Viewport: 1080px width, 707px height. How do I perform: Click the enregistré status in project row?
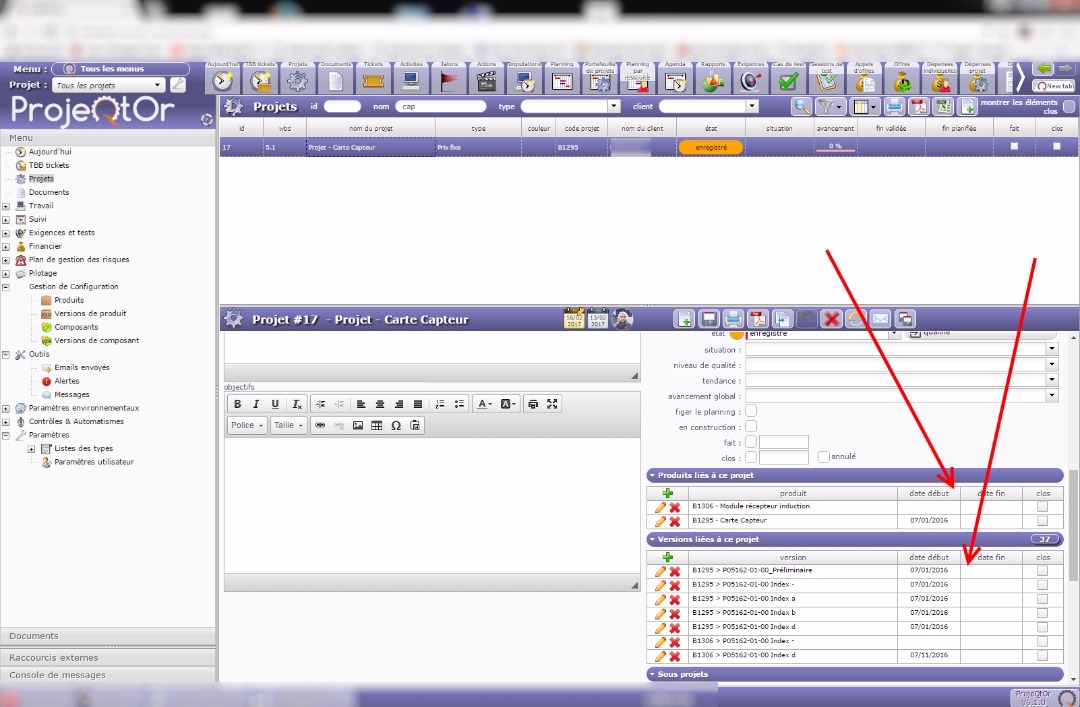pos(711,147)
